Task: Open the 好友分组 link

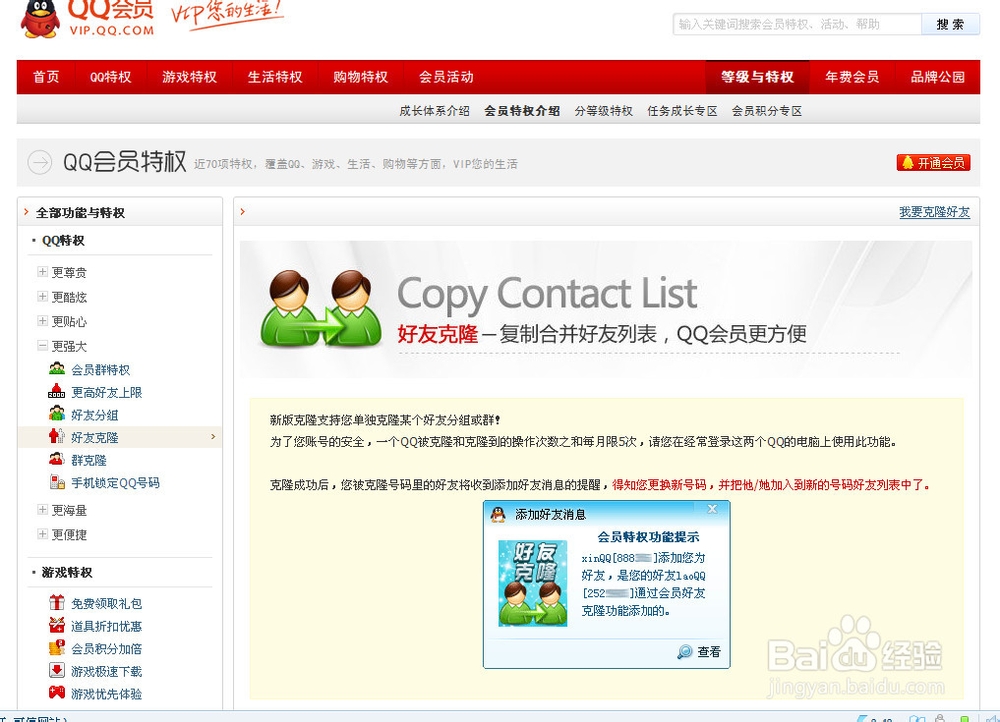Action: tap(94, 415)
